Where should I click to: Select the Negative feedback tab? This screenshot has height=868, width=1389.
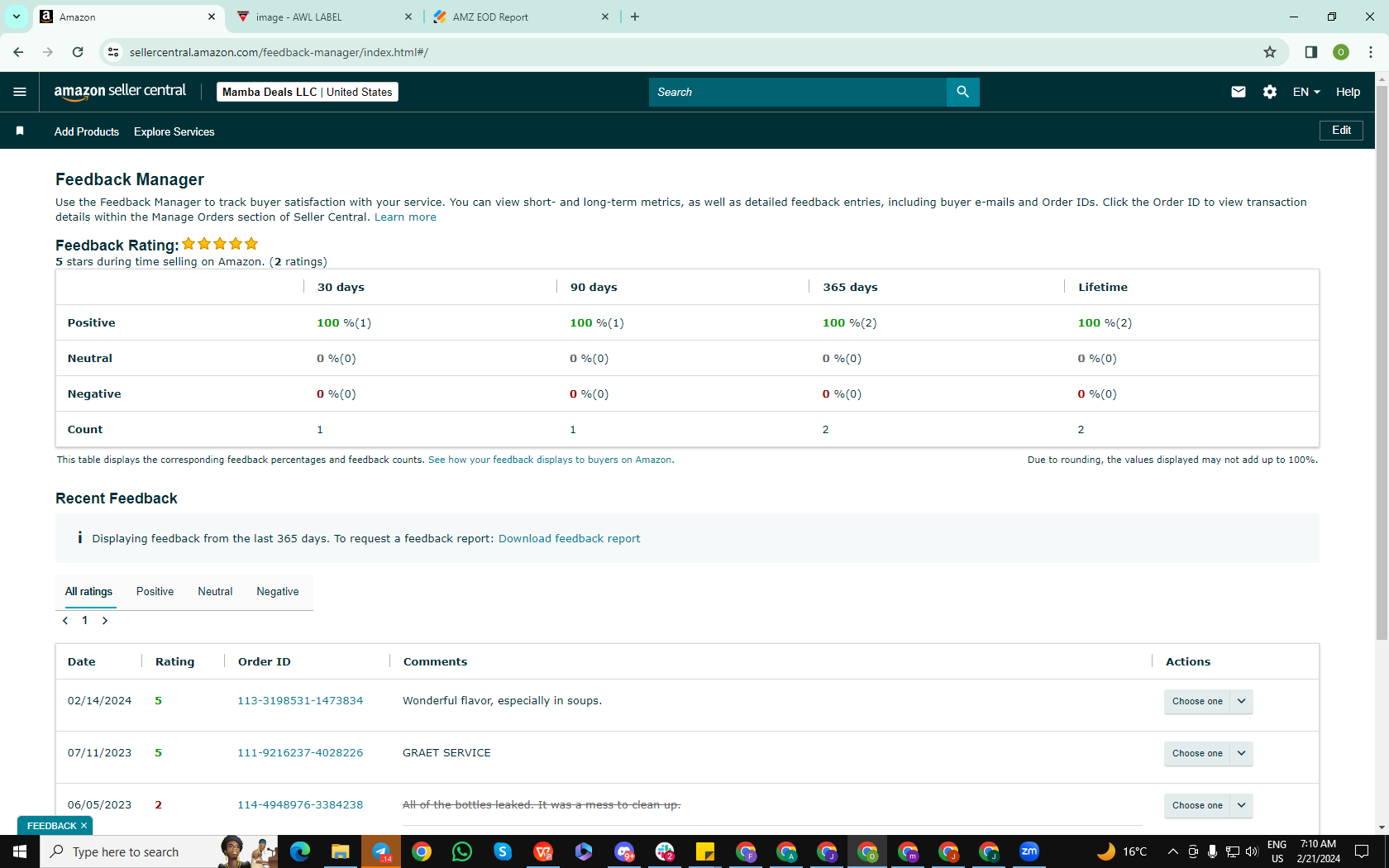point(278,591)
